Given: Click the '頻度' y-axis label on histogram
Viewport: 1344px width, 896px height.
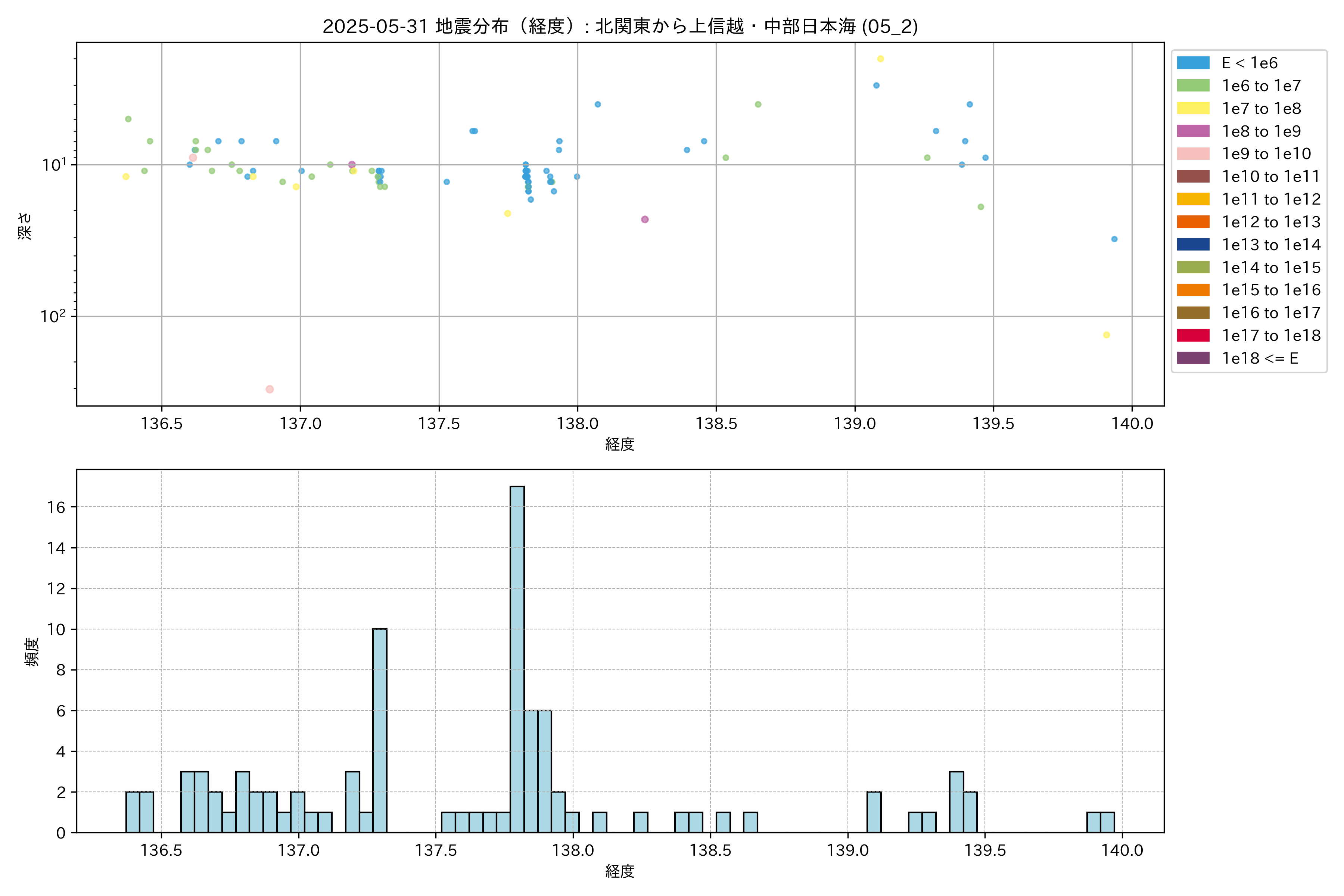Looking at the screenshot, I should (32, 652).
